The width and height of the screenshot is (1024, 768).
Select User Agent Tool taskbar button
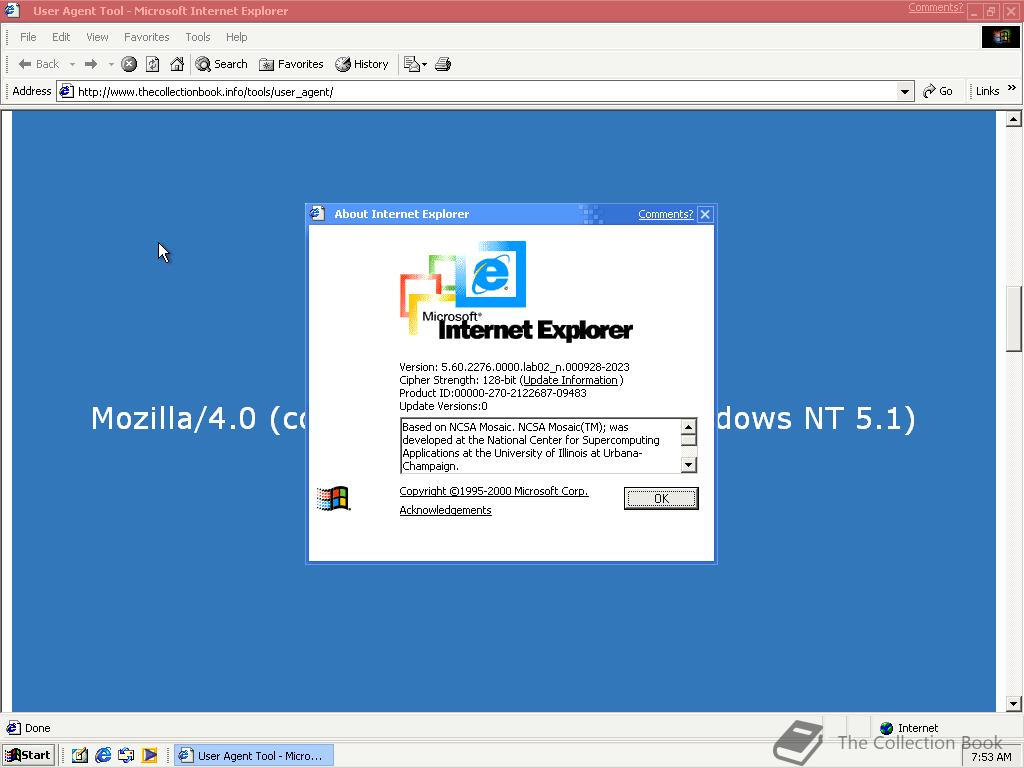(x=254, y=756)
